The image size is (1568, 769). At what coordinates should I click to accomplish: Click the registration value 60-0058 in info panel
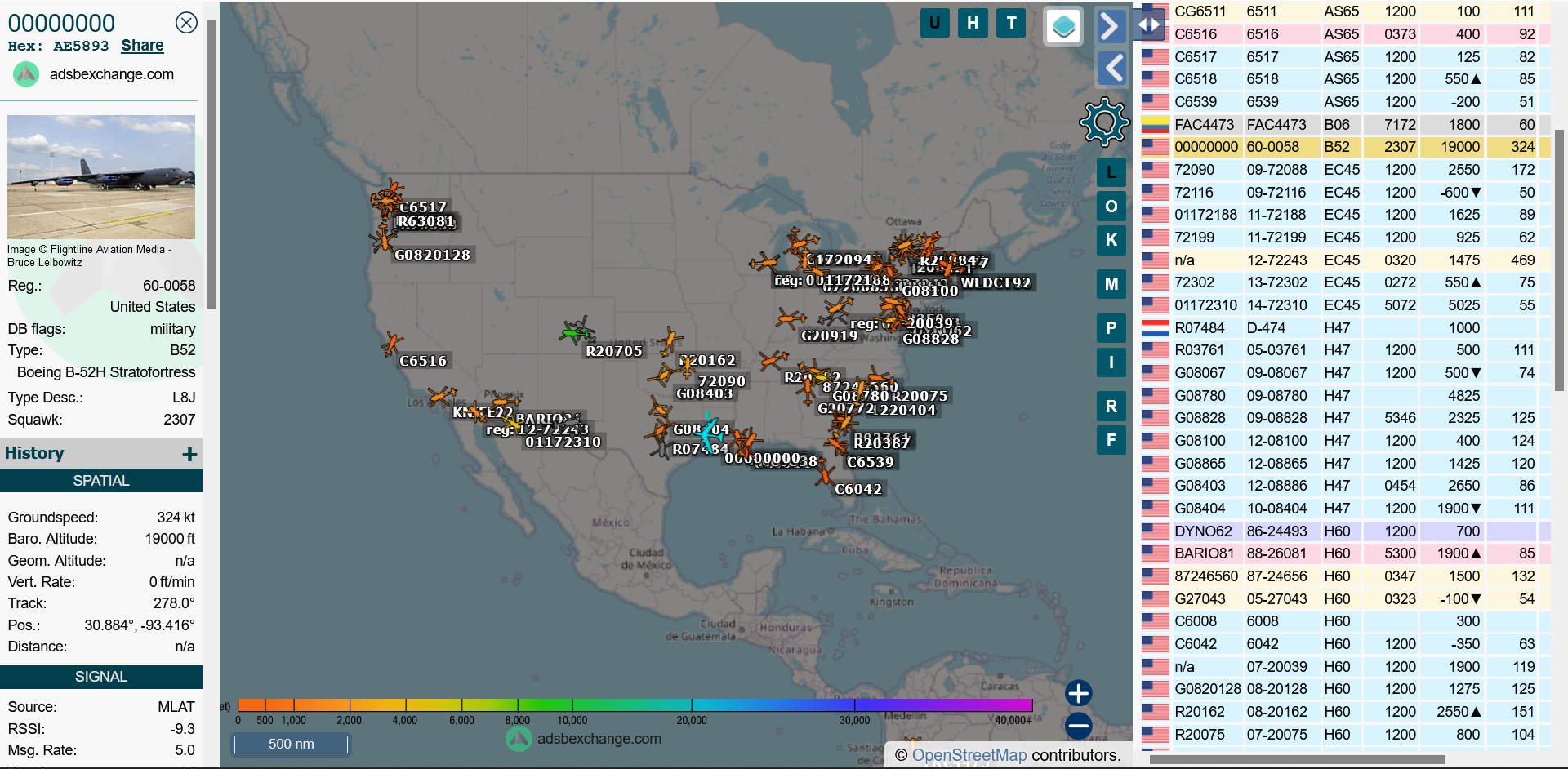click(169, 286)
